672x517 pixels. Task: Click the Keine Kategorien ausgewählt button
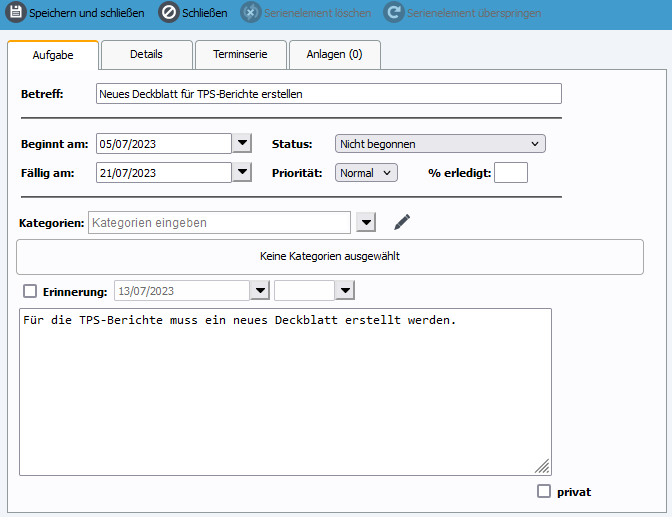[x=330, y=256]
